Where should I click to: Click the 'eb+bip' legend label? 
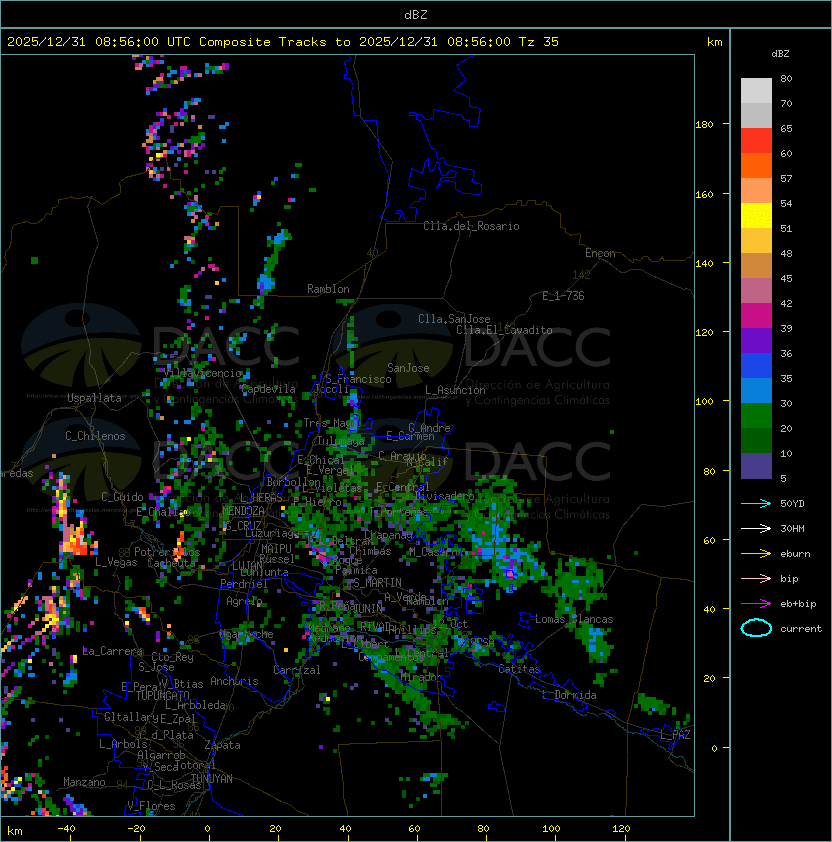[x=798, y=604]
